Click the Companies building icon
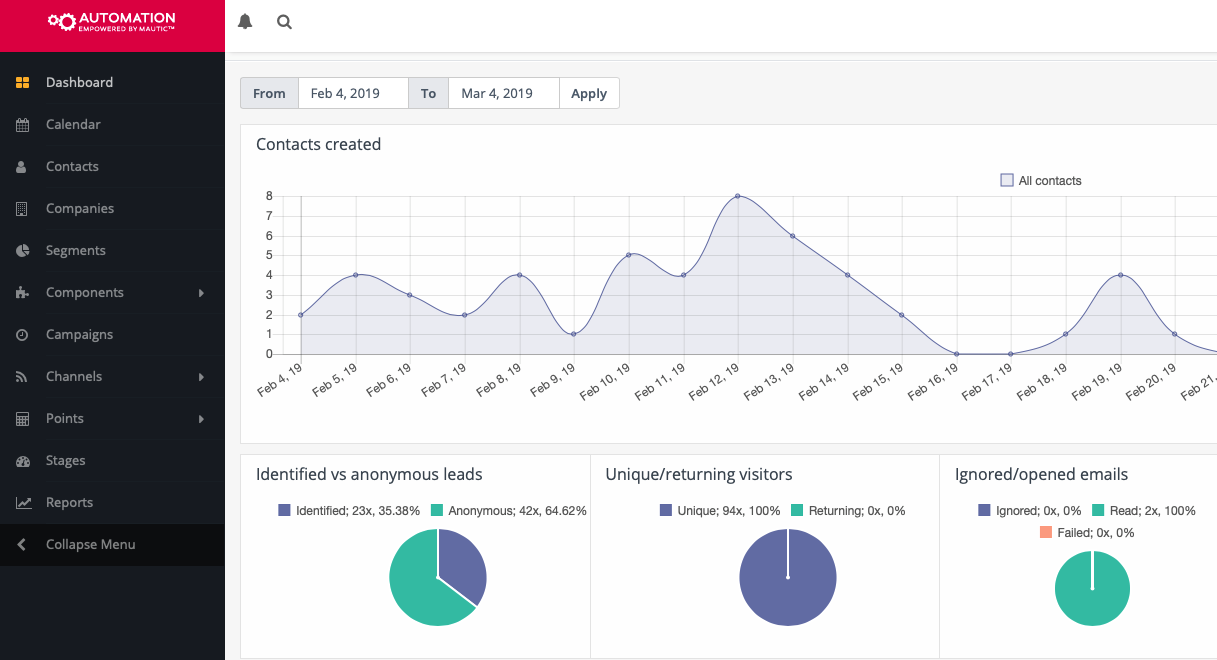 23,209
